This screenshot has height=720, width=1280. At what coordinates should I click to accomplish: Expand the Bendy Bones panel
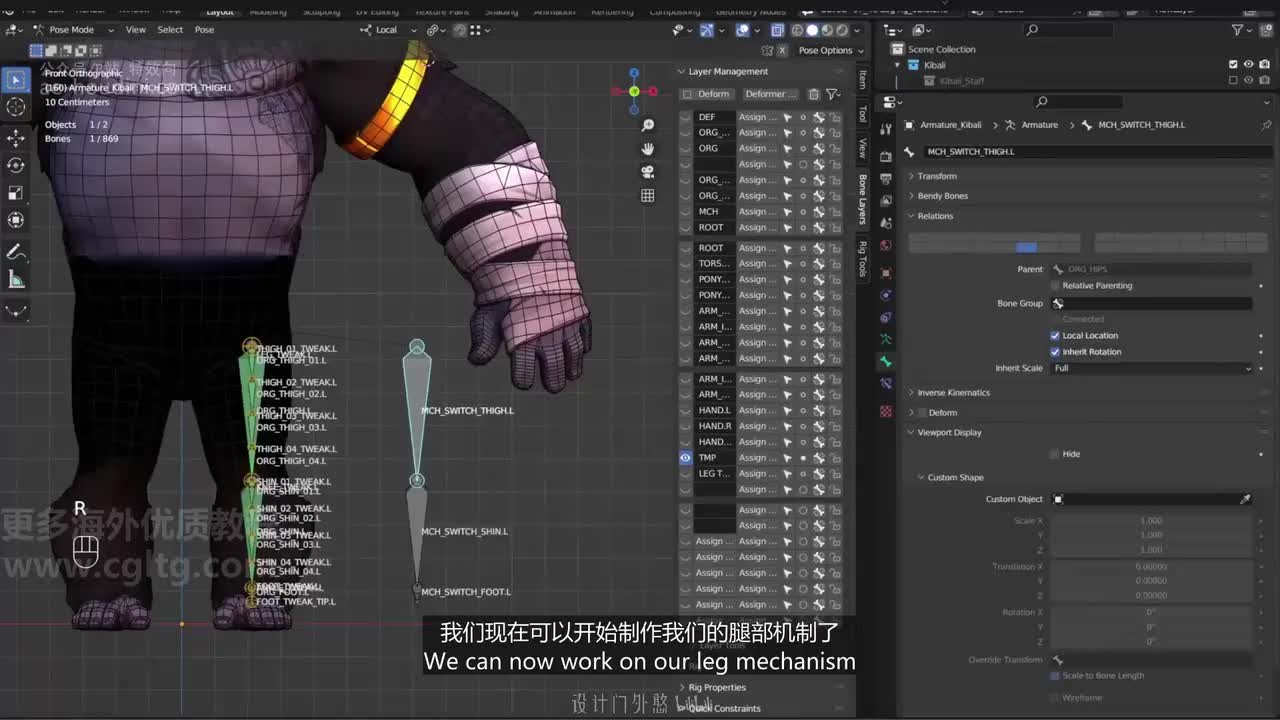(x=942, y=196)
